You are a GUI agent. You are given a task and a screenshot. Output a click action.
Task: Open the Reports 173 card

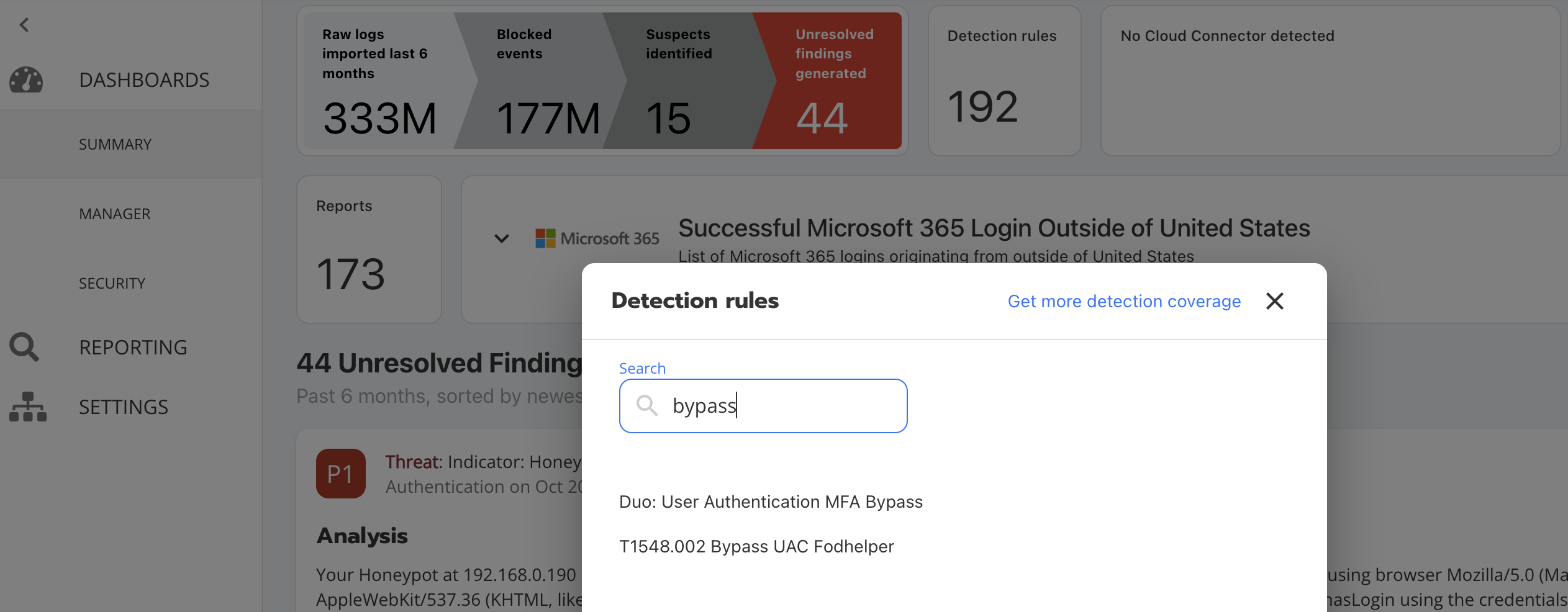click(x=369, y=250)
